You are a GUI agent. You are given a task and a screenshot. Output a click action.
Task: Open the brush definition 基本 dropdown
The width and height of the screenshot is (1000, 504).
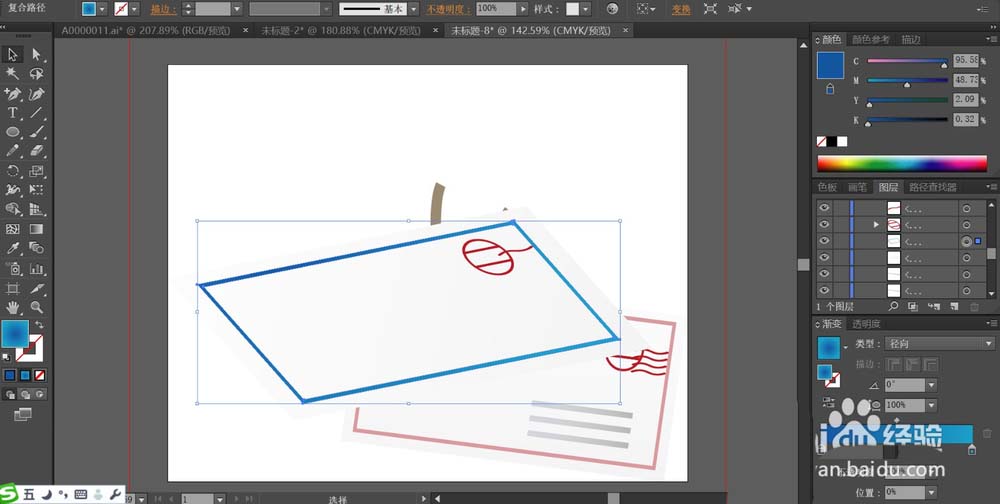(413, 9)
